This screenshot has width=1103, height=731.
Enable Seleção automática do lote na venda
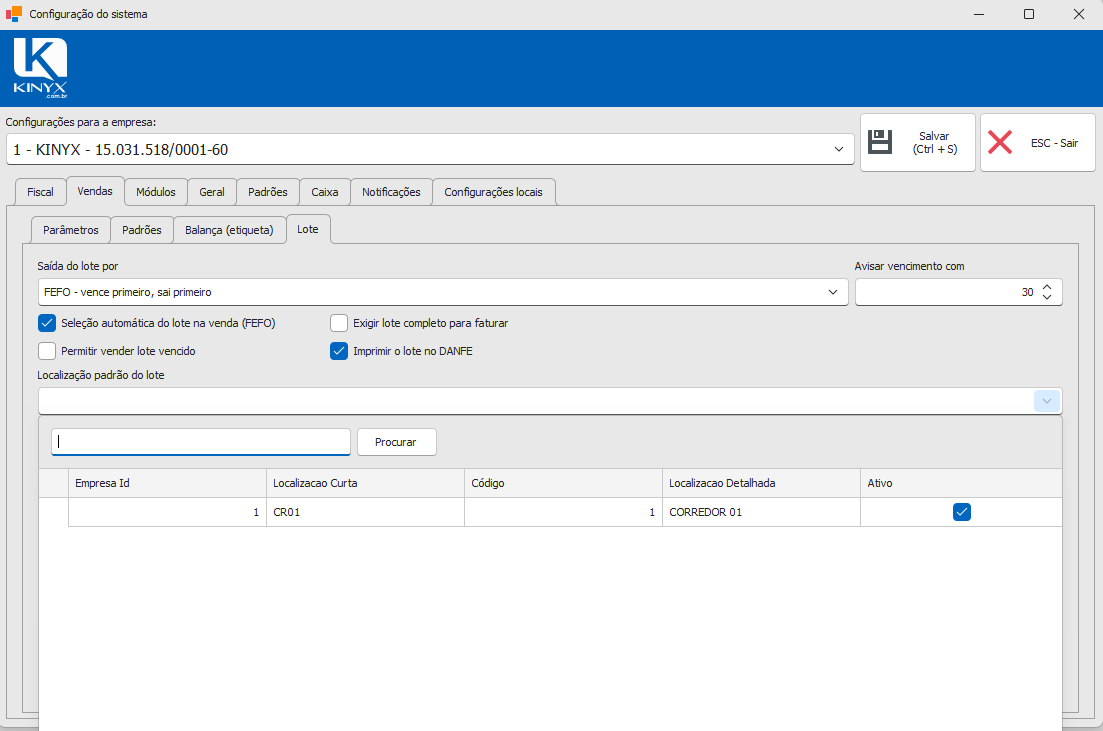[47, 323]
